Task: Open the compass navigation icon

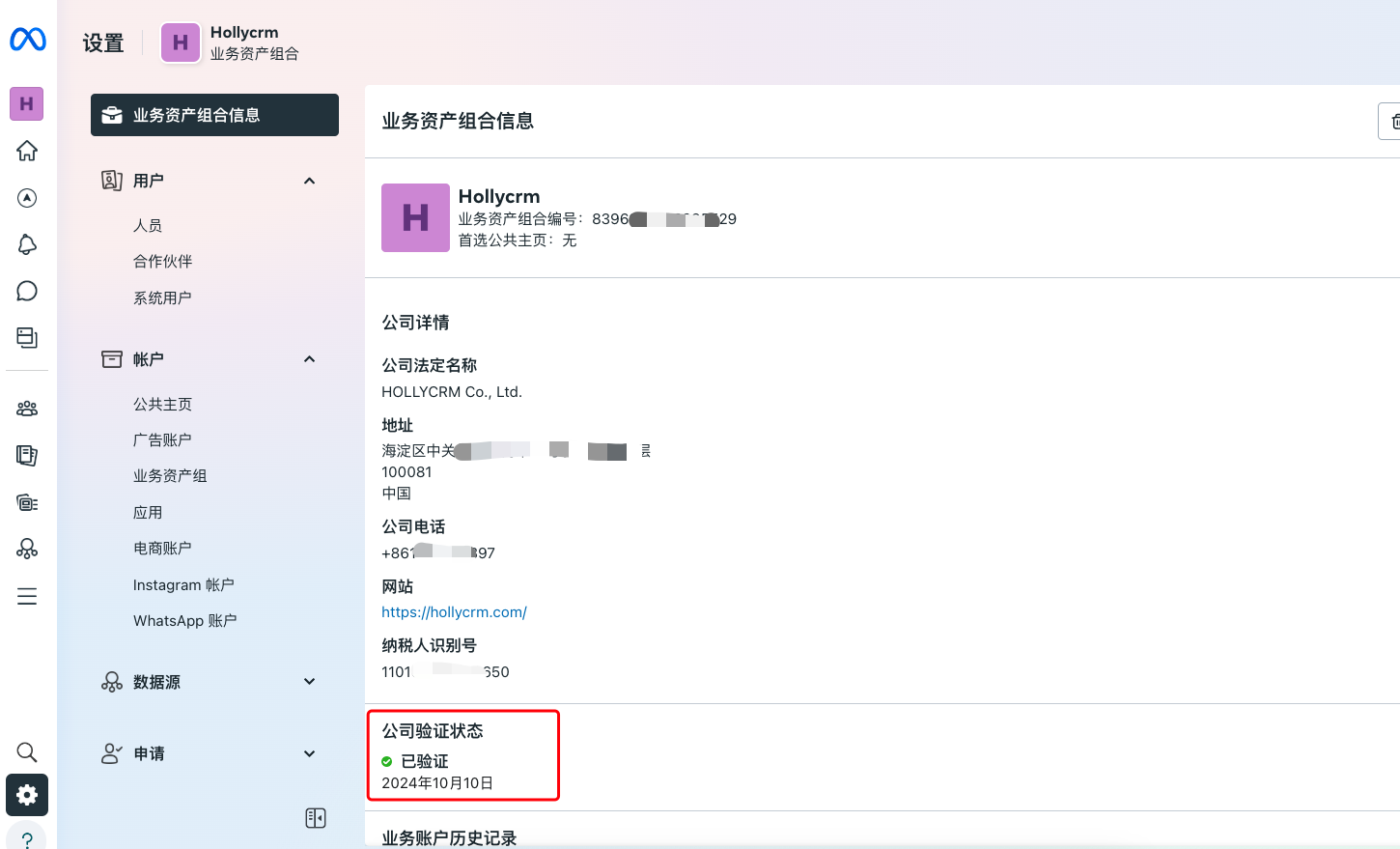Action: [27, 198]
